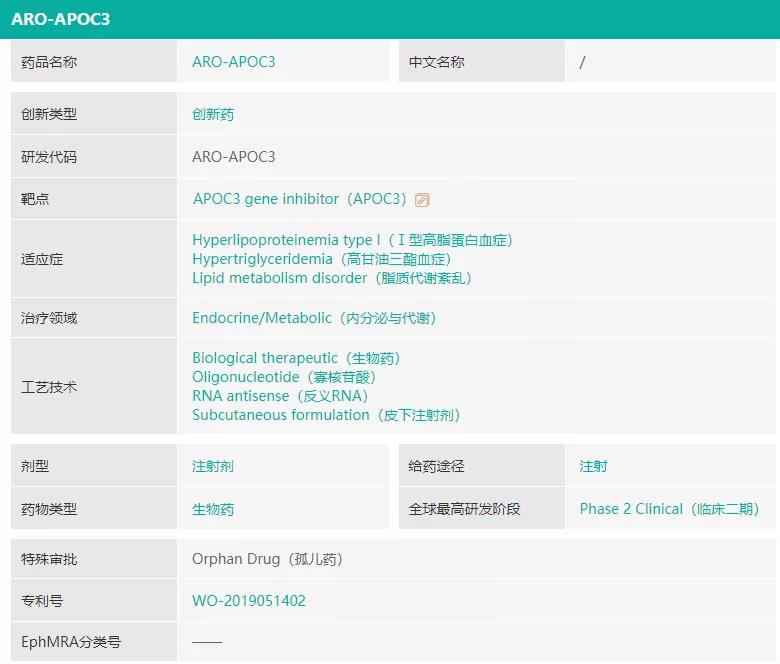The width and height of the screenshot is (780, 664).
Task: Open the Oligonucleotide technology link
Action: tap(284, 377)
